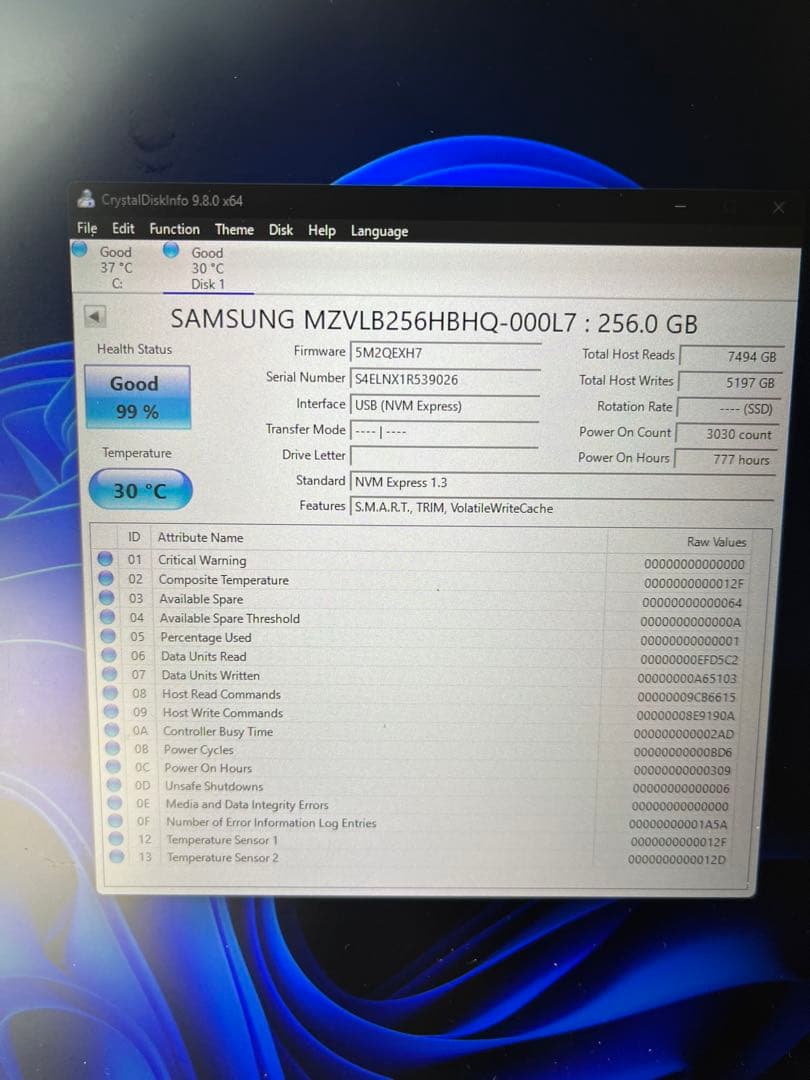Click the Temperature Sensor 2 status orb

click(x=116, y=856)
